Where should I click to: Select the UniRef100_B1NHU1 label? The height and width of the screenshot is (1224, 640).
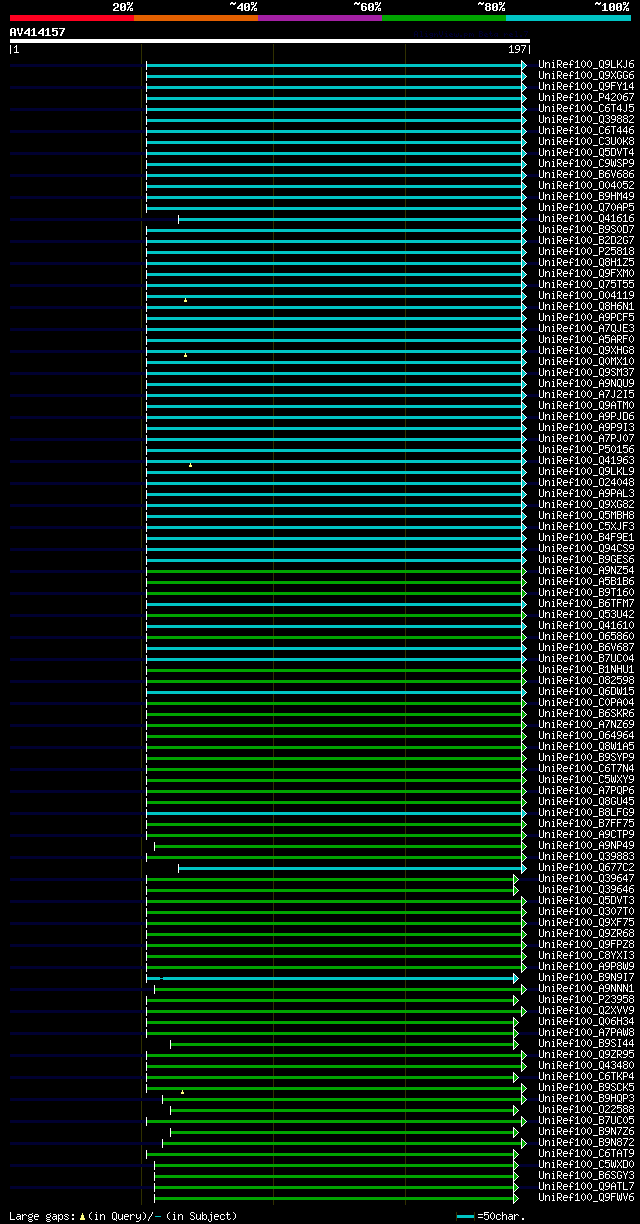586,669
